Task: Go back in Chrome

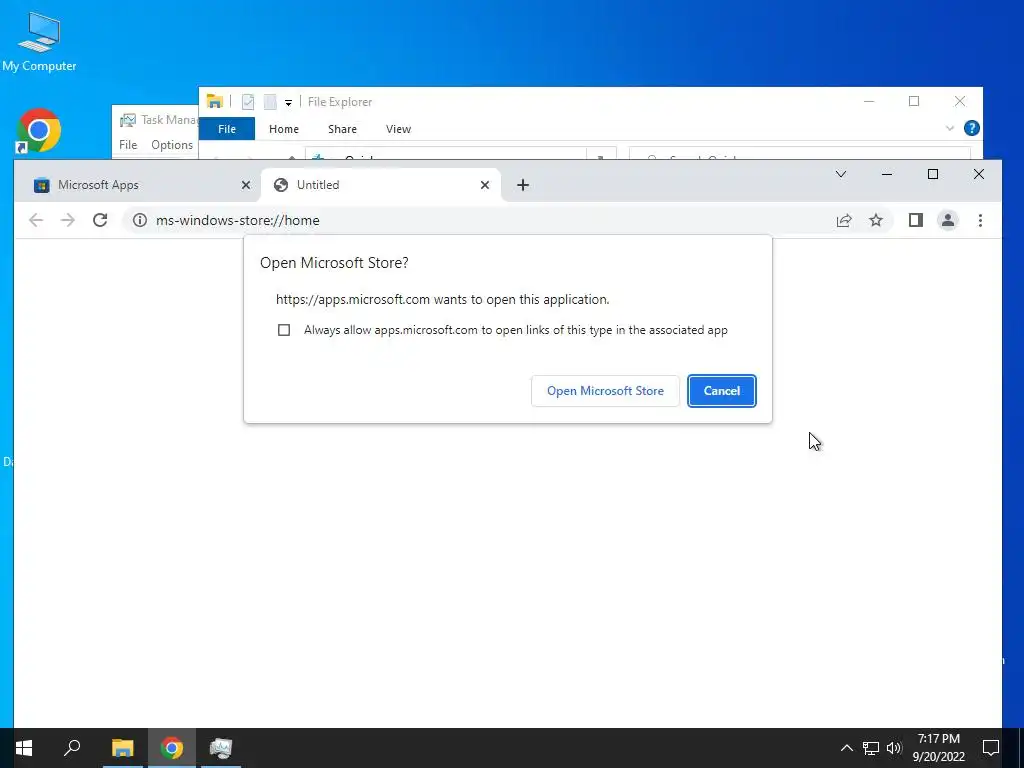Action: (x=36, y=220)
